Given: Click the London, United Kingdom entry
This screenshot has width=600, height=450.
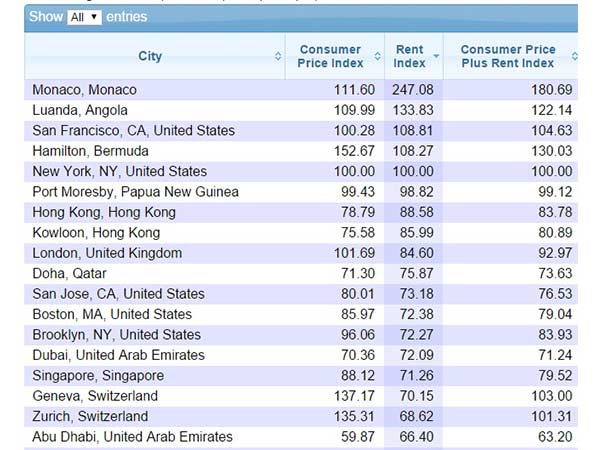Looking at the screenshot, I should point(107,253).
